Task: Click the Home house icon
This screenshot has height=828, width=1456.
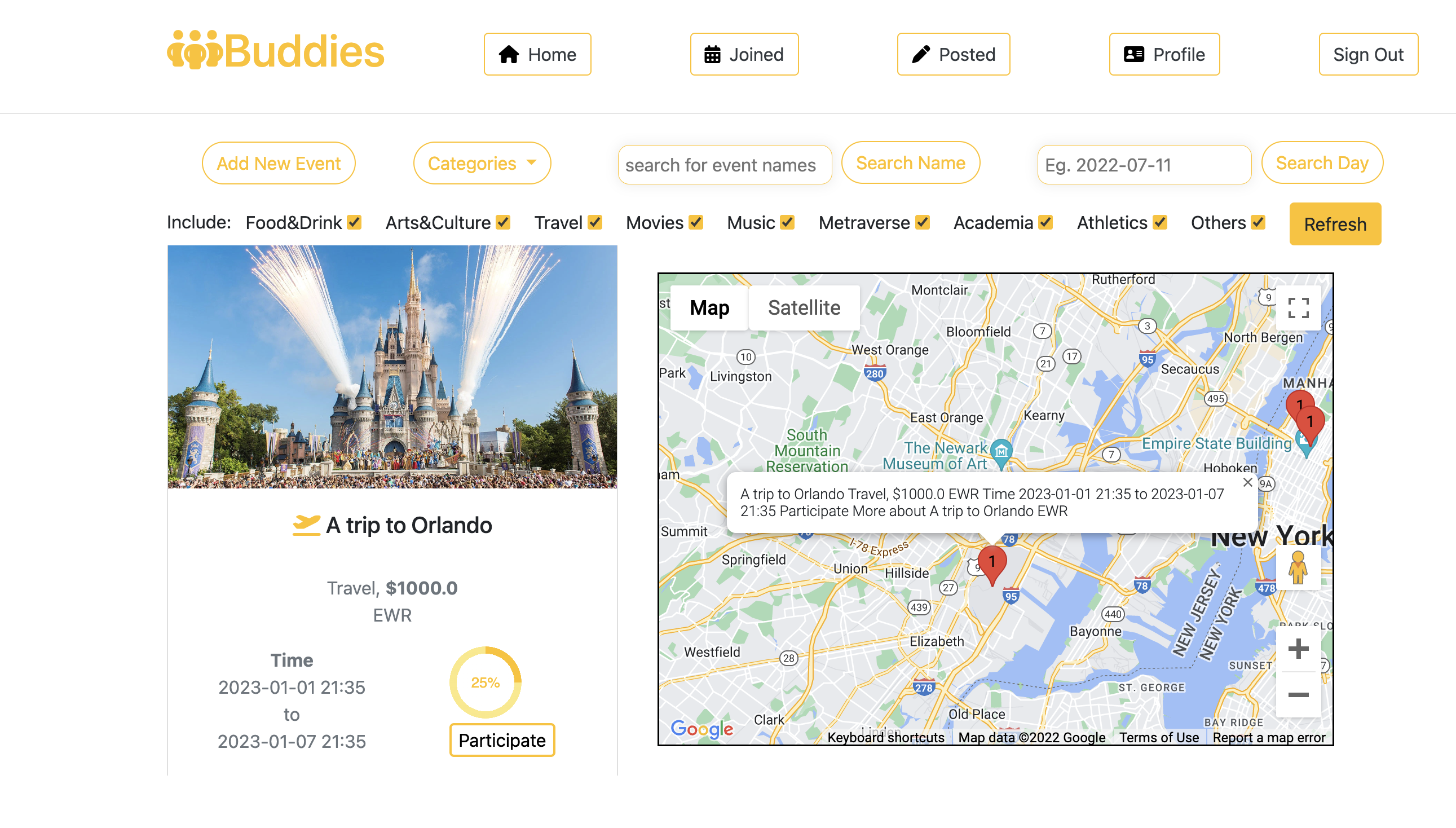Action: [x=509, y=54]
